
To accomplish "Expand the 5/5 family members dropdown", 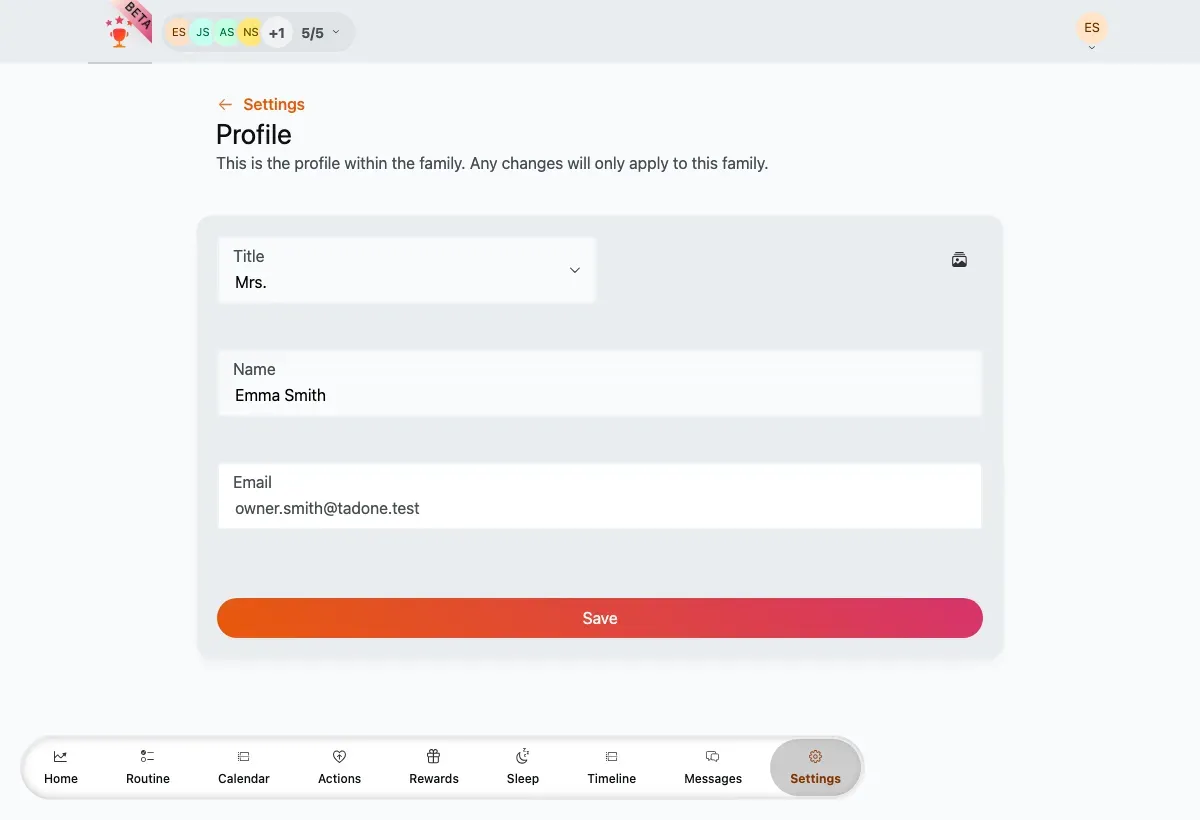I will (321, 33).
